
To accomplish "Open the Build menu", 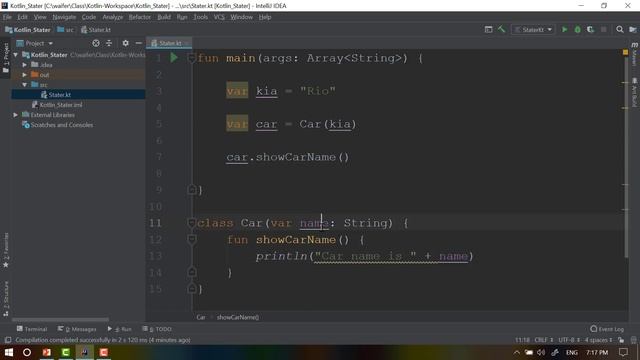I will tap(164, 17).
